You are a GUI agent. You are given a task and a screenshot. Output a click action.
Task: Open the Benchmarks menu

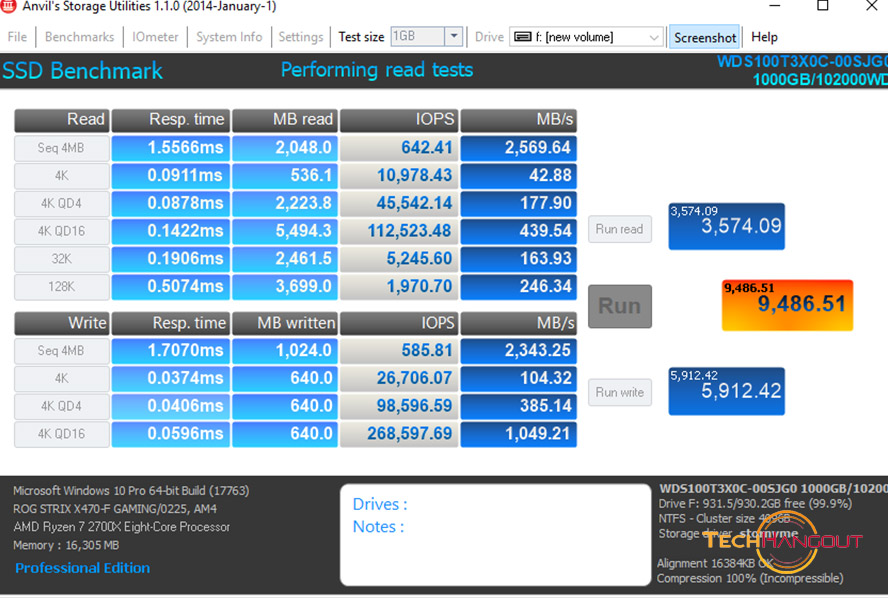click(79, 37)
